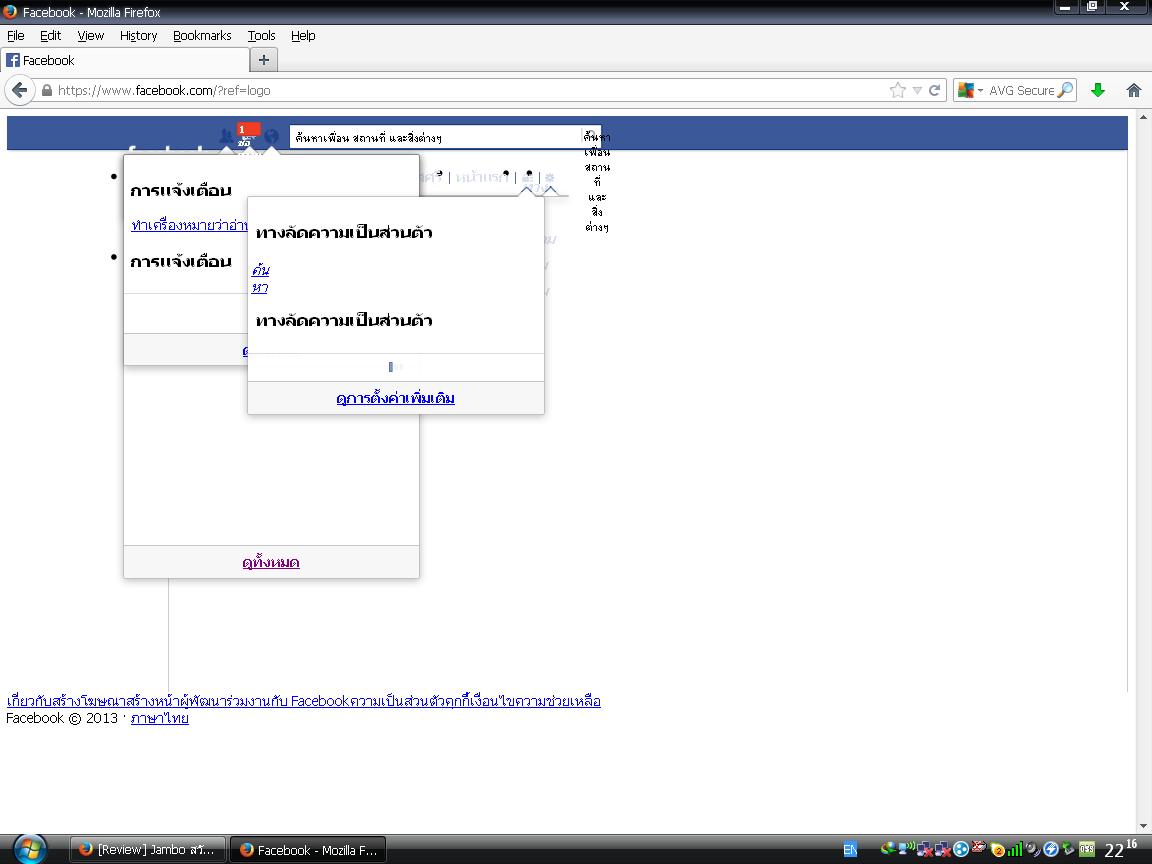The width and height of the screenshot is (1152, 864).
Task: Open the History menu
Action: [x=138, y=35]
